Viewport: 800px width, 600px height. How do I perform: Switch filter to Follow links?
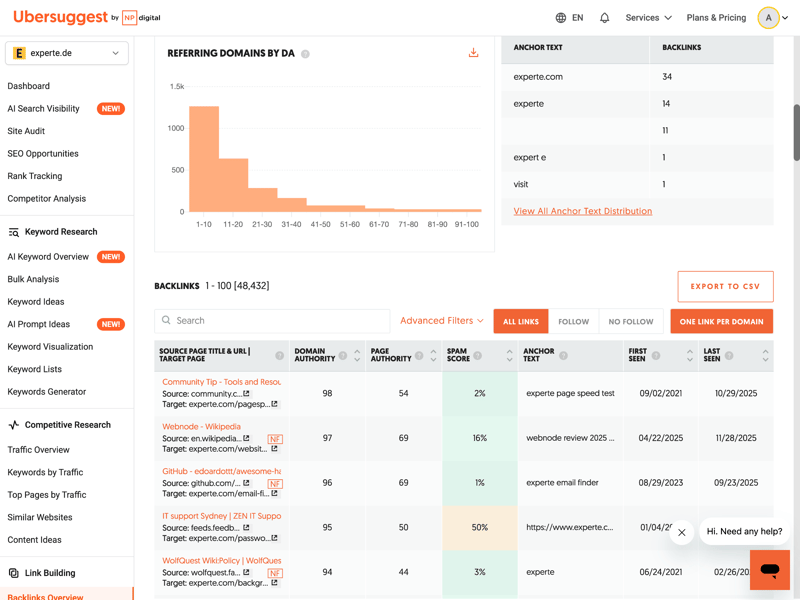point(573,322)
